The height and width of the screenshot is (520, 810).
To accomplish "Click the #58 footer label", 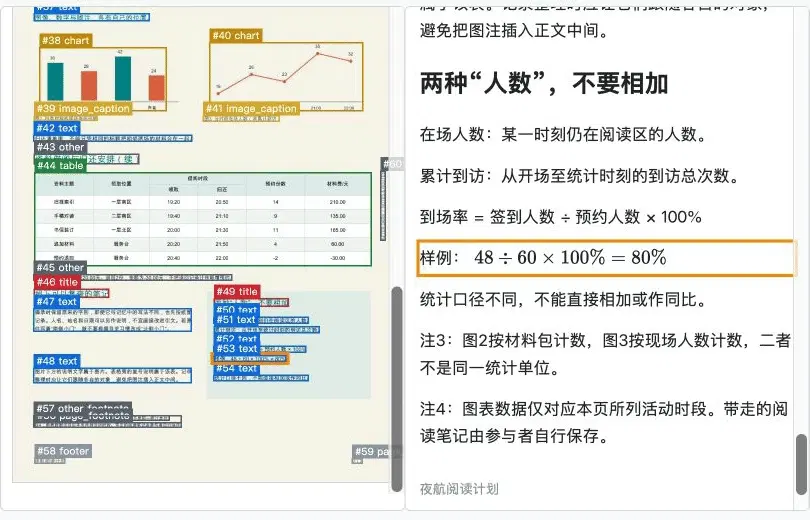I will pos(63,451).
